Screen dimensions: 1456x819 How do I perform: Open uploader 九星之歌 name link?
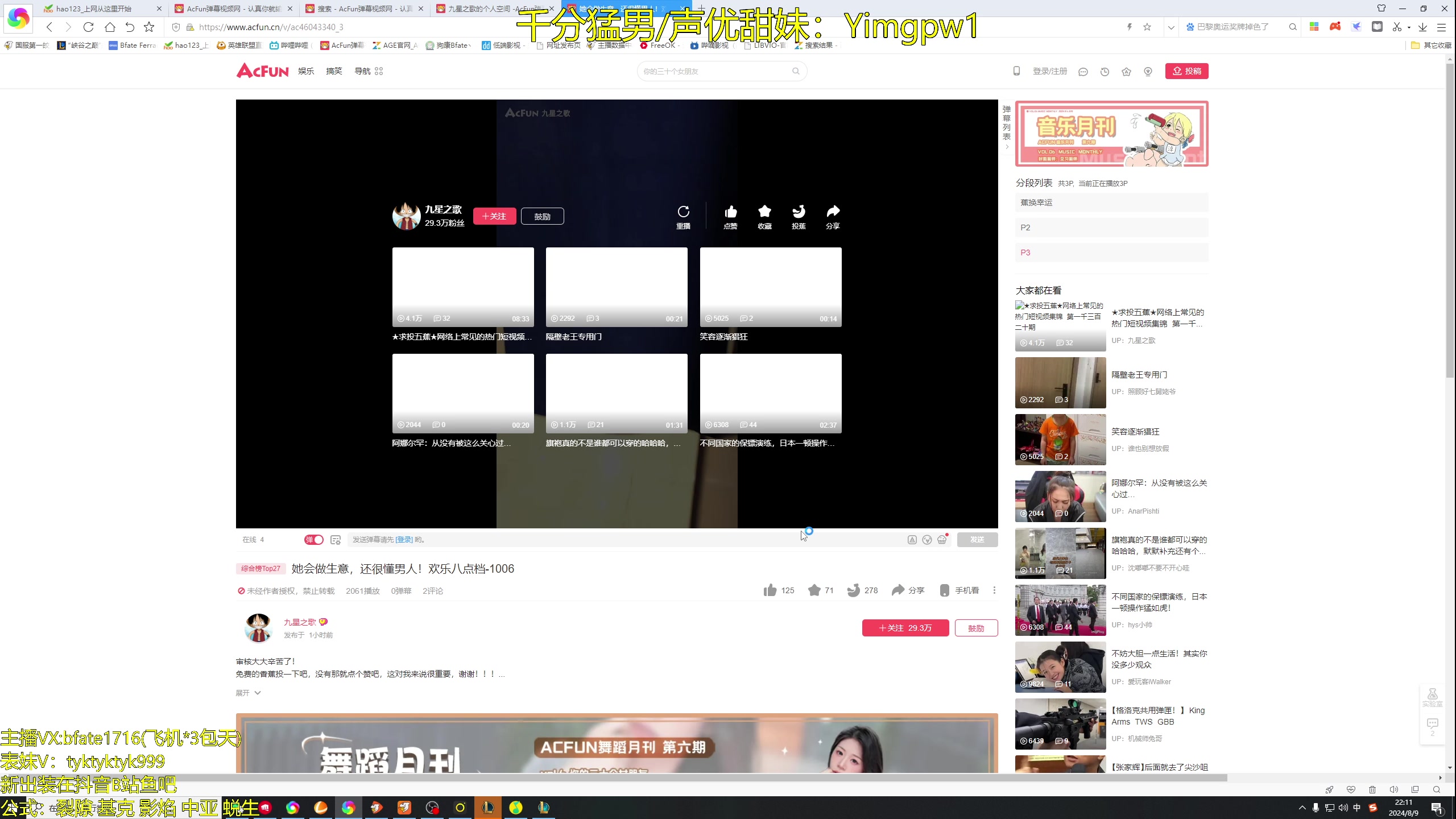coord(300,622)
